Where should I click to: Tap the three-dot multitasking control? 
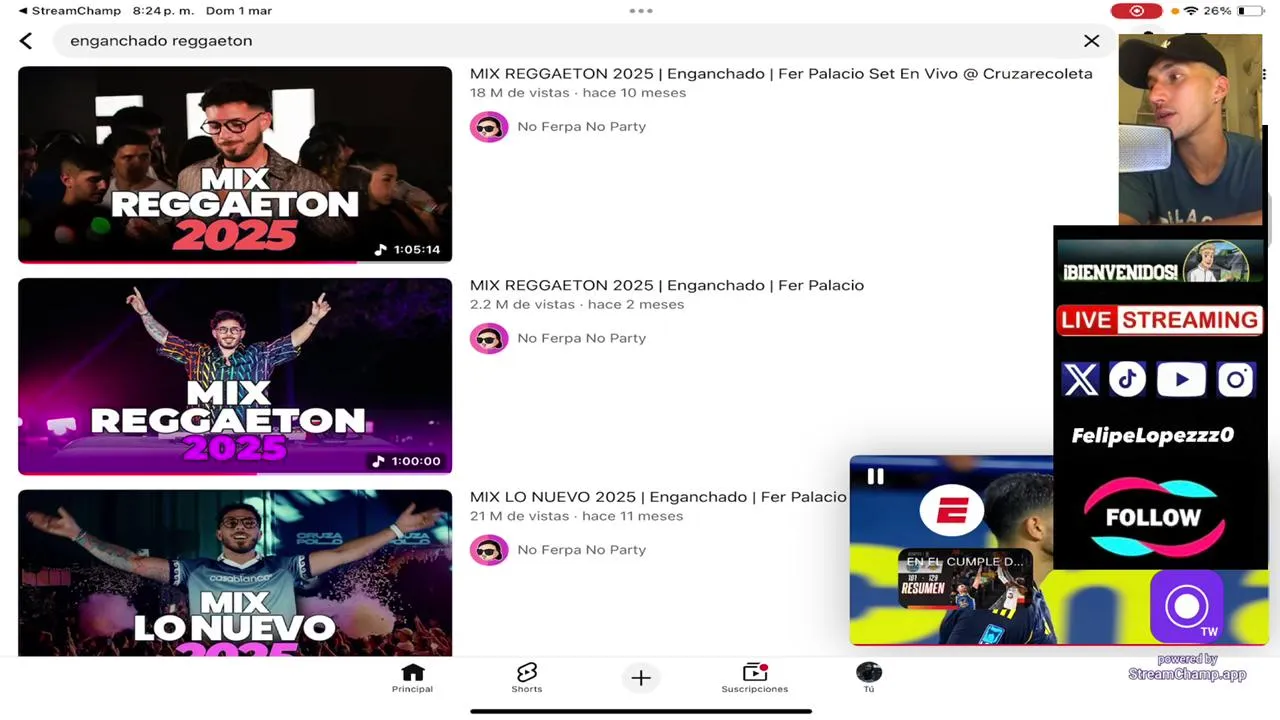coord(641,11)
